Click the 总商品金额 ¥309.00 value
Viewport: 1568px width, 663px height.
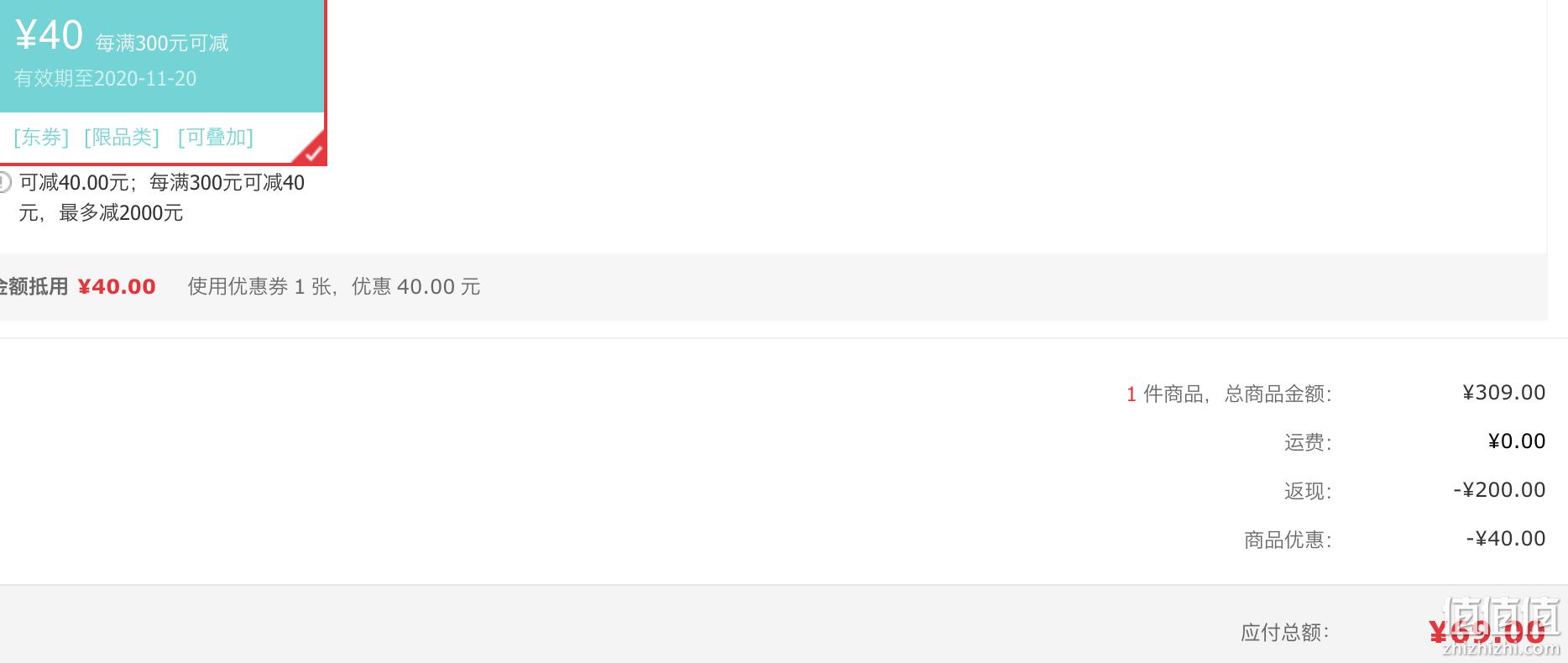(x=1503, y=393)
